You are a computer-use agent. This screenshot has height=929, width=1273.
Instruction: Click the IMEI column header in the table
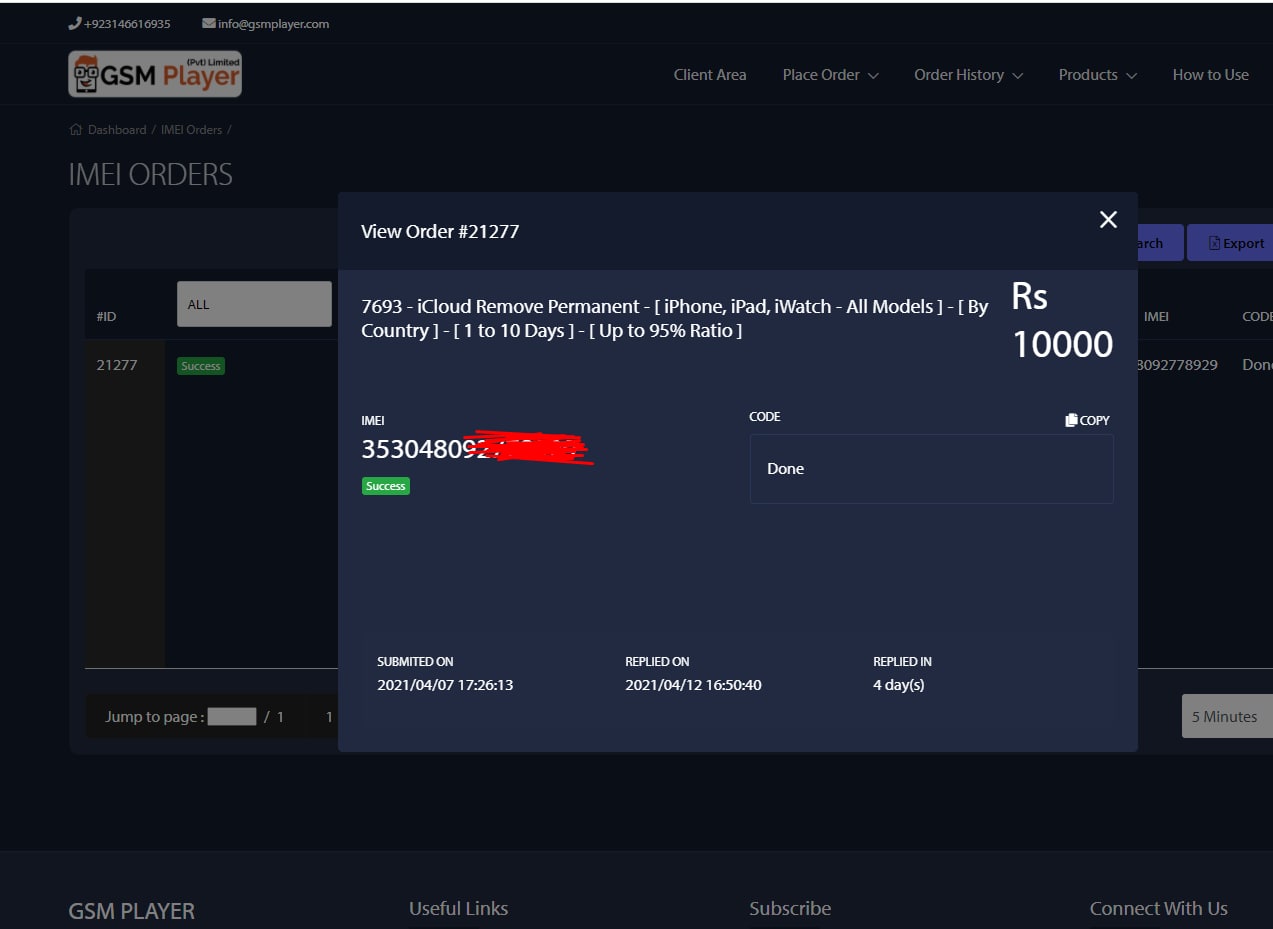tap(1156, 316)
